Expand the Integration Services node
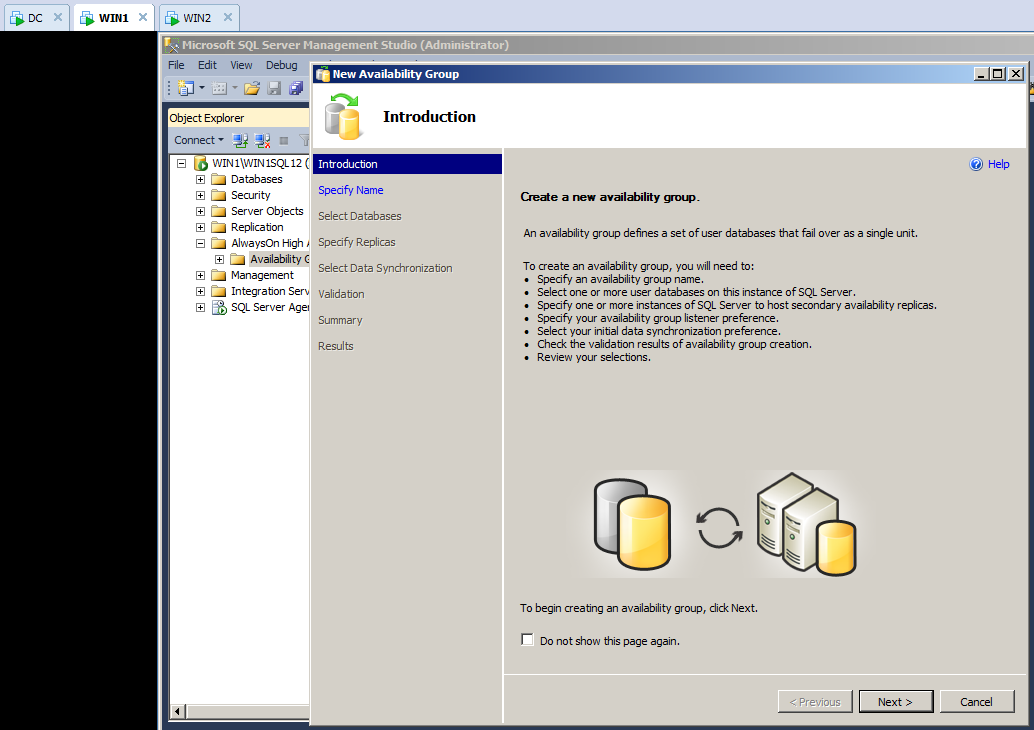 (200, 291)
